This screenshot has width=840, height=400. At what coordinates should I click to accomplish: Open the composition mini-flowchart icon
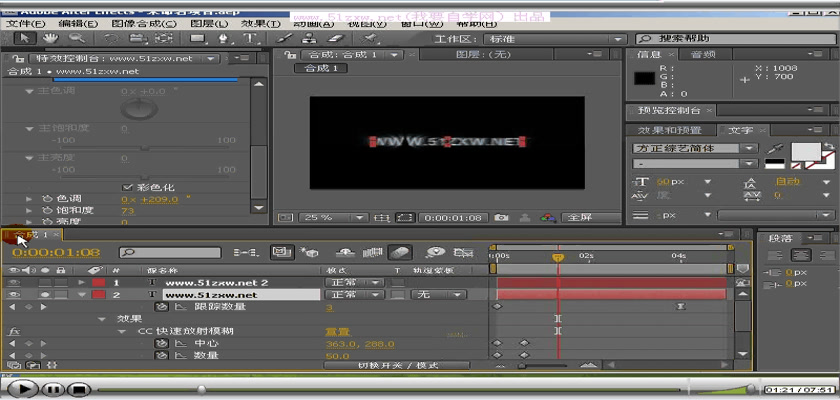point(246,252)
